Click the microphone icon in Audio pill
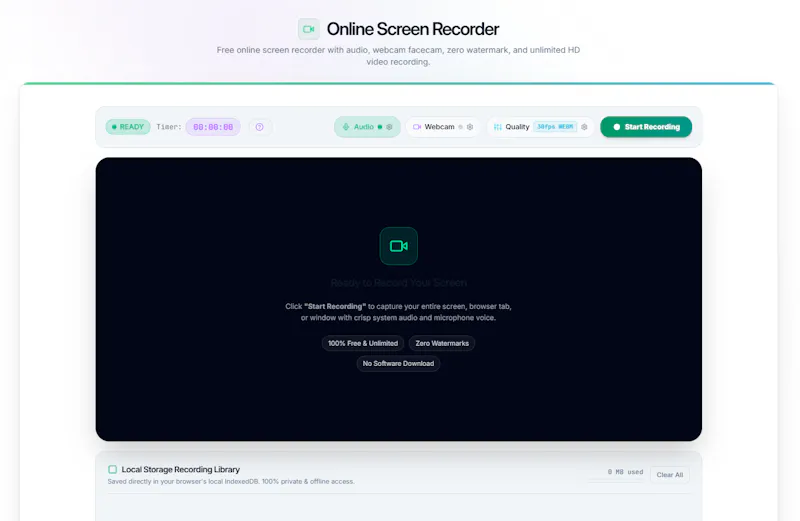 346,127
